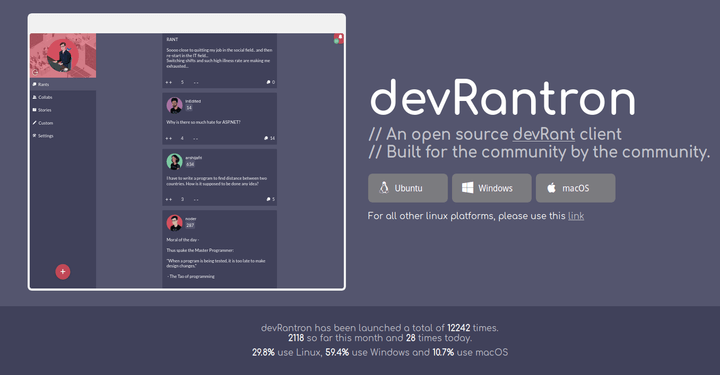720x375 pixels.
Task: Click 'Built for the community by the community.' line
Action: point(539,152)
